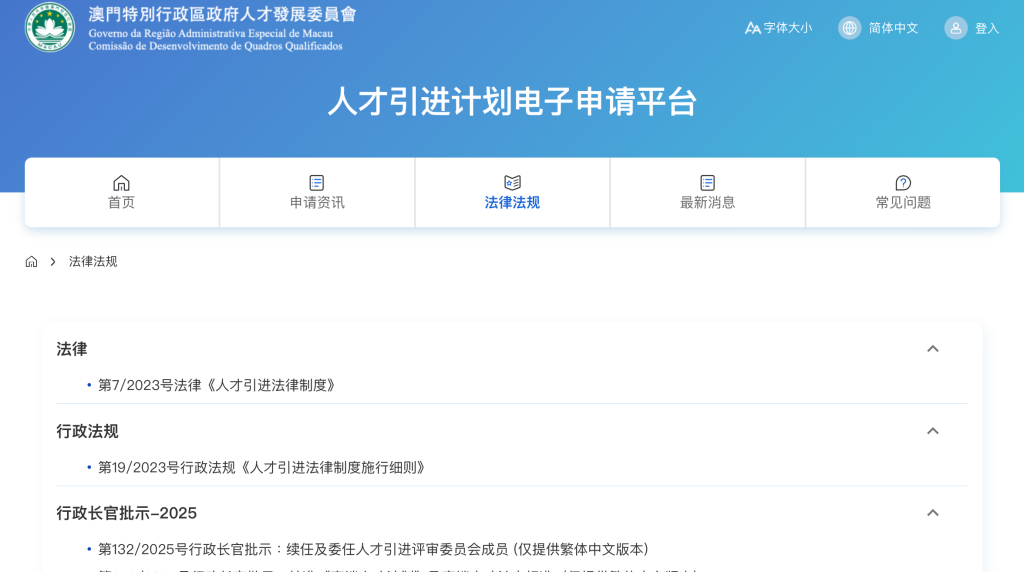Click the Macau government emblem logo

coord(50,28)
